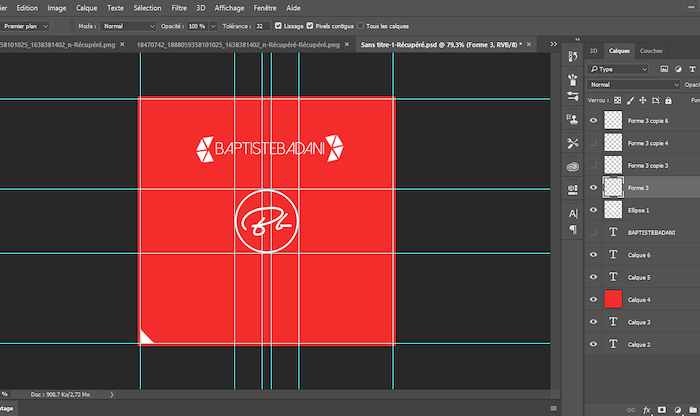Open the Brush settings sliders panel icon

(x=573, y=96)
